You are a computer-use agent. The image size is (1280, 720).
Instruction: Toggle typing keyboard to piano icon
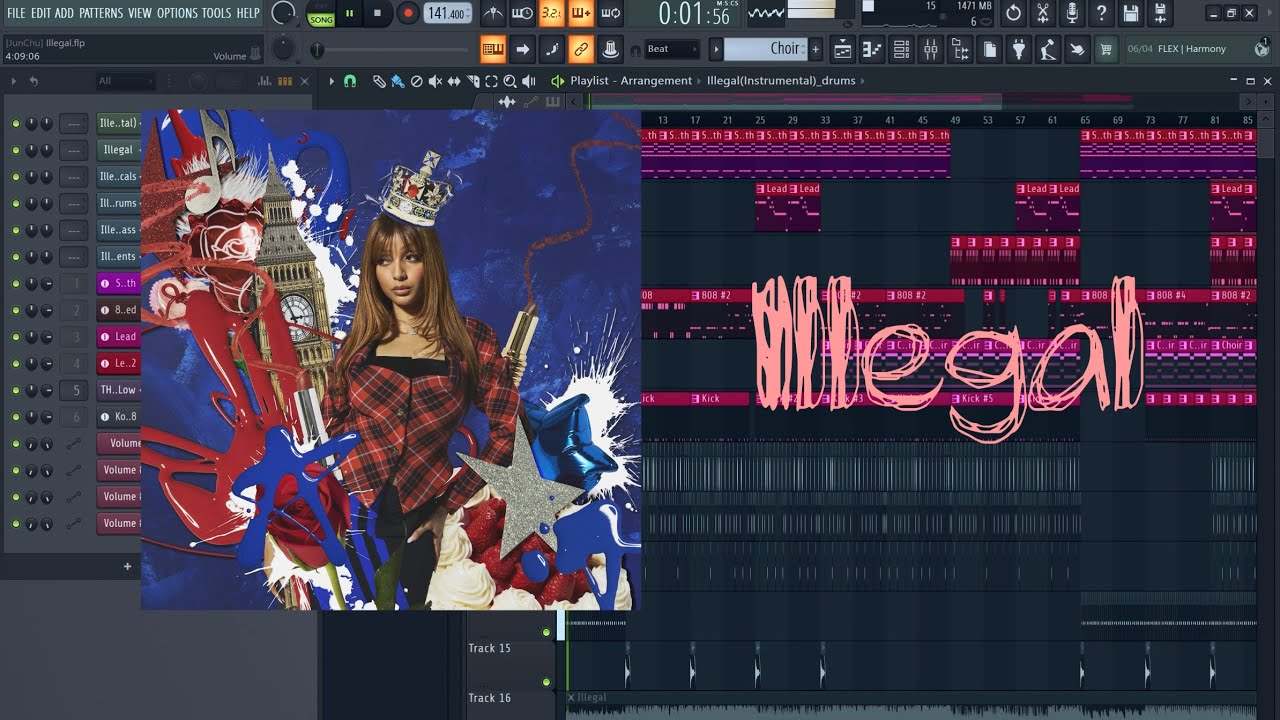492,48
